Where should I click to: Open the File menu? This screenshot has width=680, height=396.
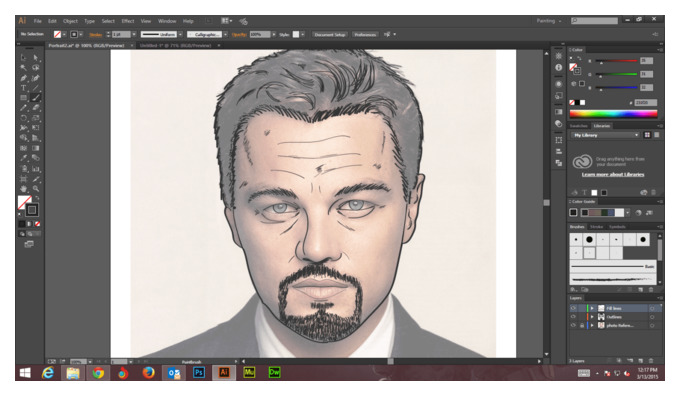click(38, 21)
